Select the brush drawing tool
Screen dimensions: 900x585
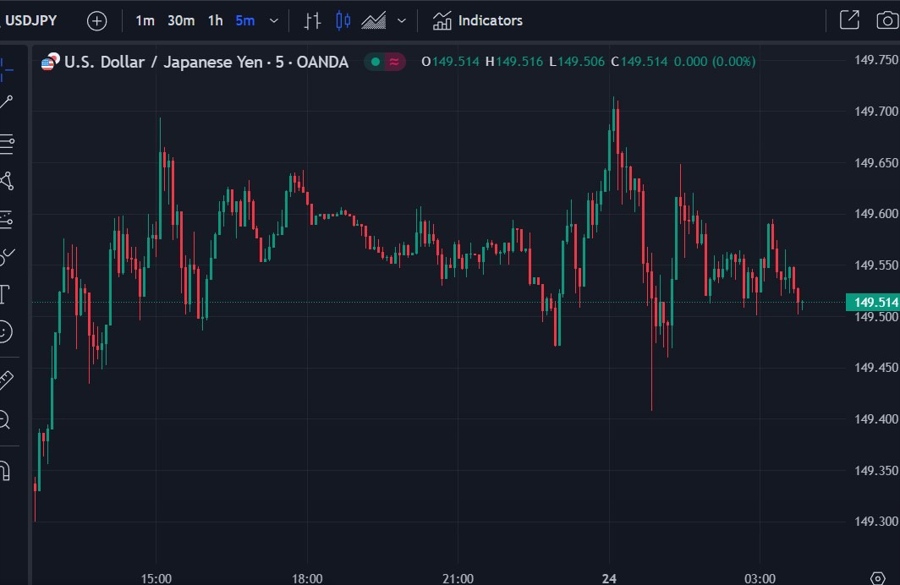tap(7, 257)
